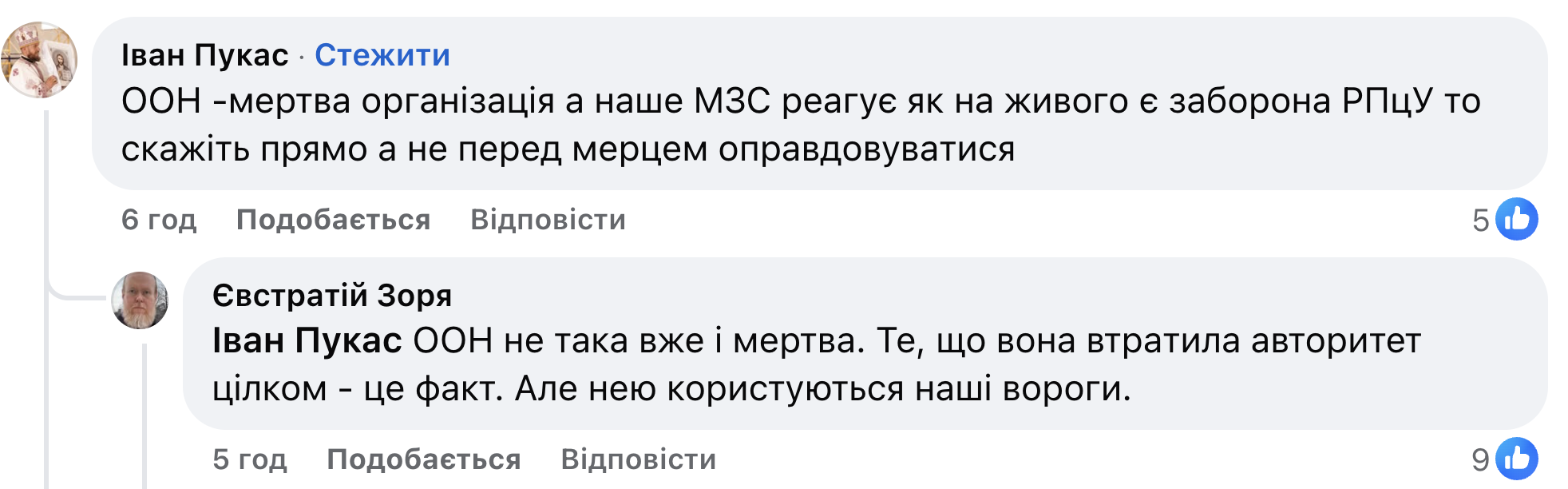Image resolution: width=1568 pixels, height=489 pixels.
Task: Click thread line below Євстратій Зоря avatar
Action: click(x=145, y=415)
